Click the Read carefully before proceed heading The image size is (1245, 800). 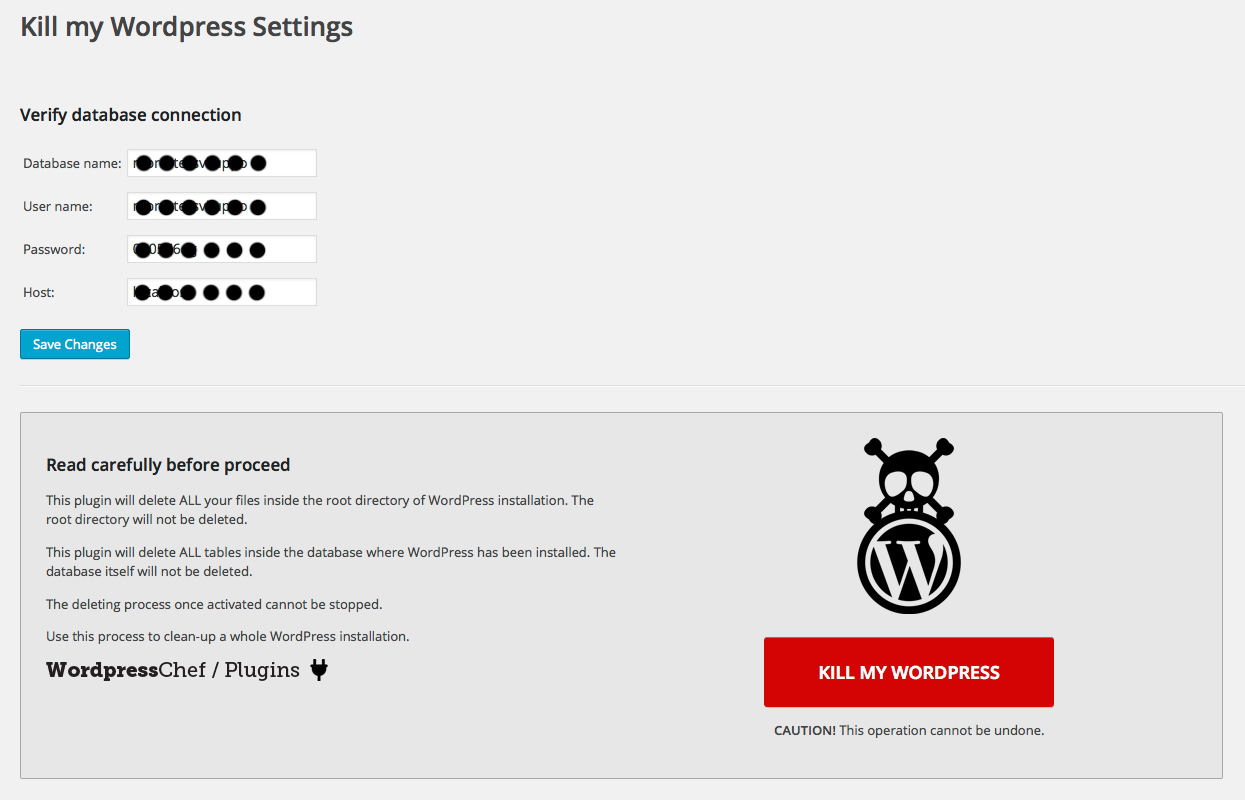168,465
